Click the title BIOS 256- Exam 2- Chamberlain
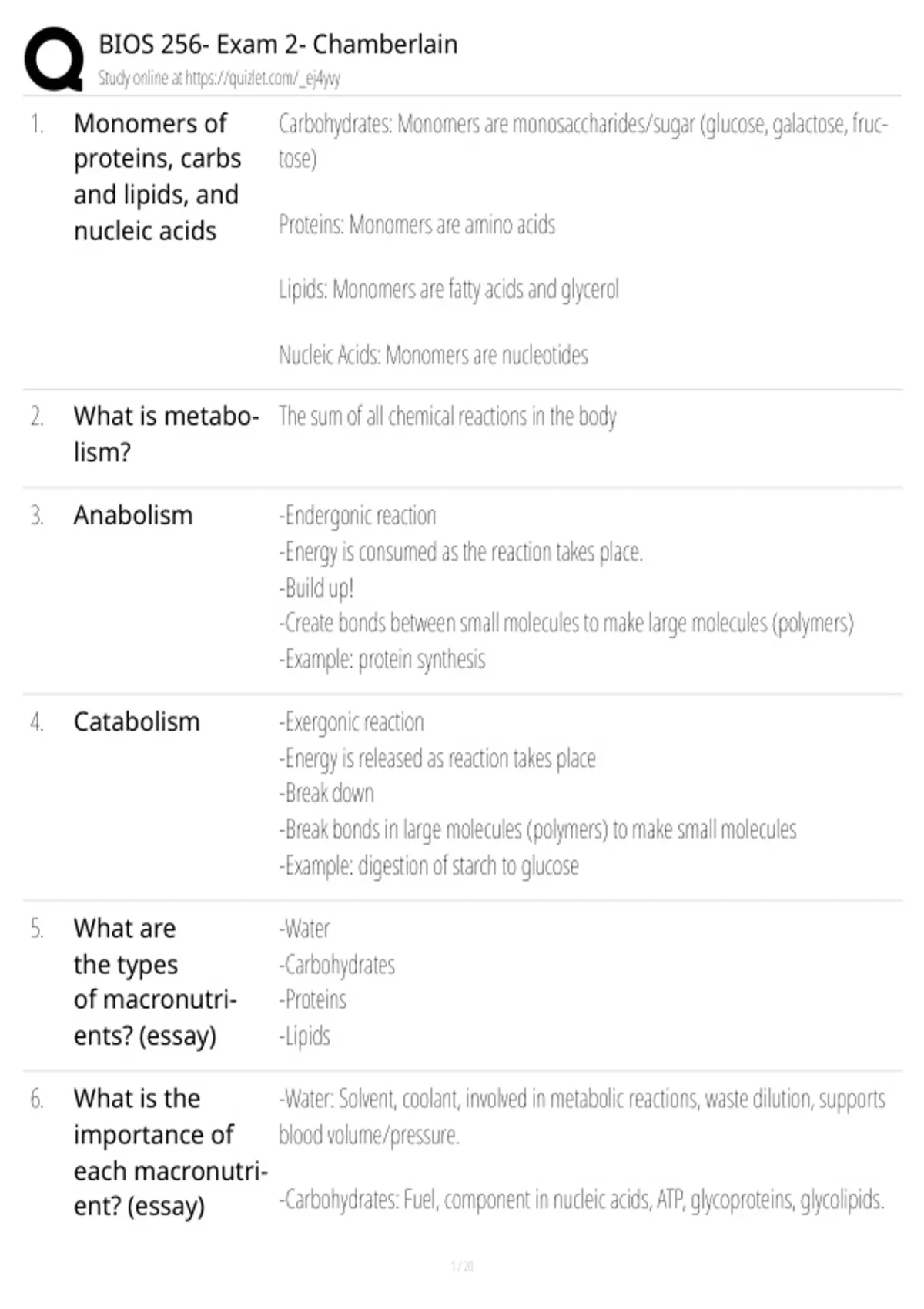This screenshot has height=1309, width=924. pos(278,44)
